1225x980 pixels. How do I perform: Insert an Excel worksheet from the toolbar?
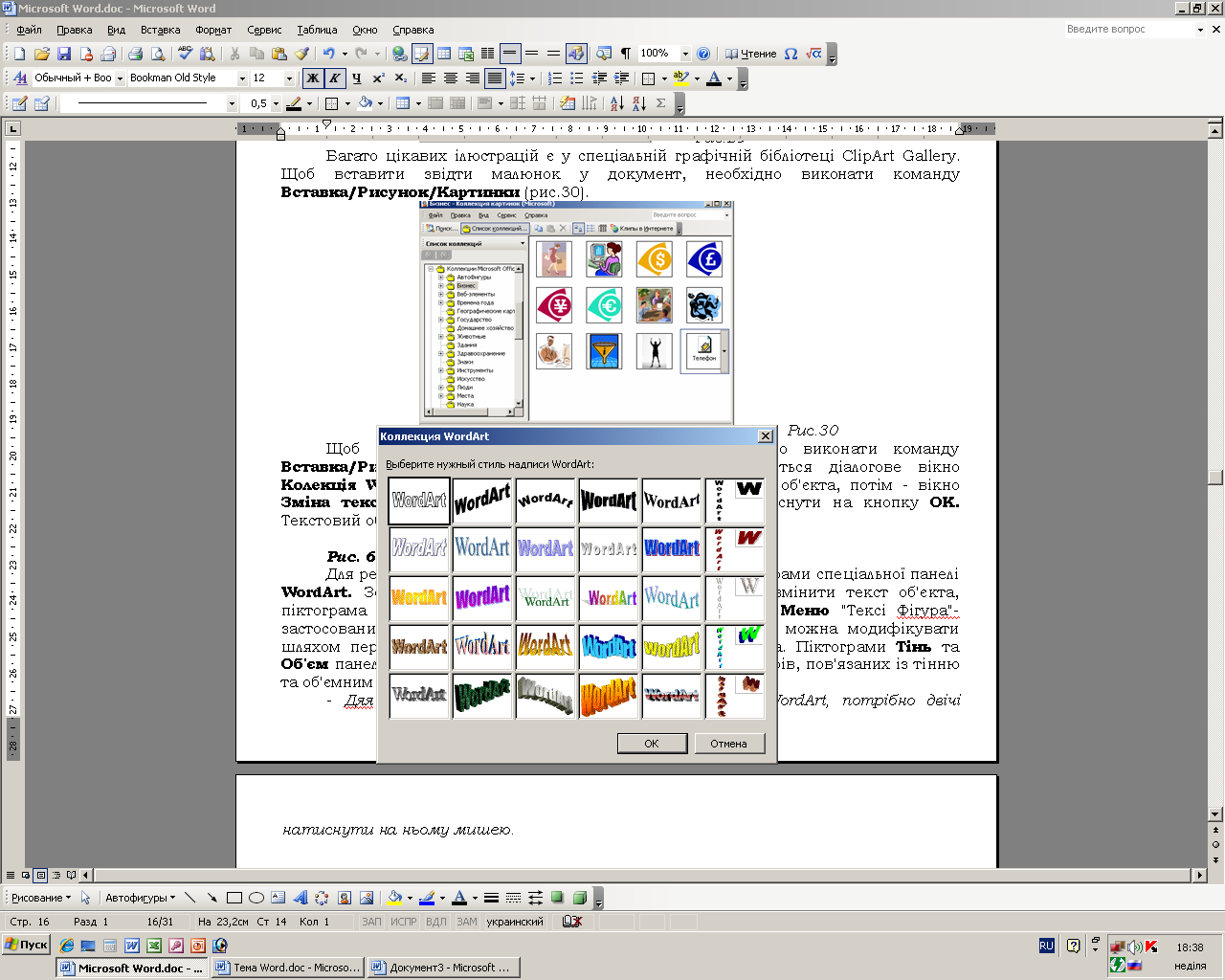pyautogui.click(x=466, y=54)
